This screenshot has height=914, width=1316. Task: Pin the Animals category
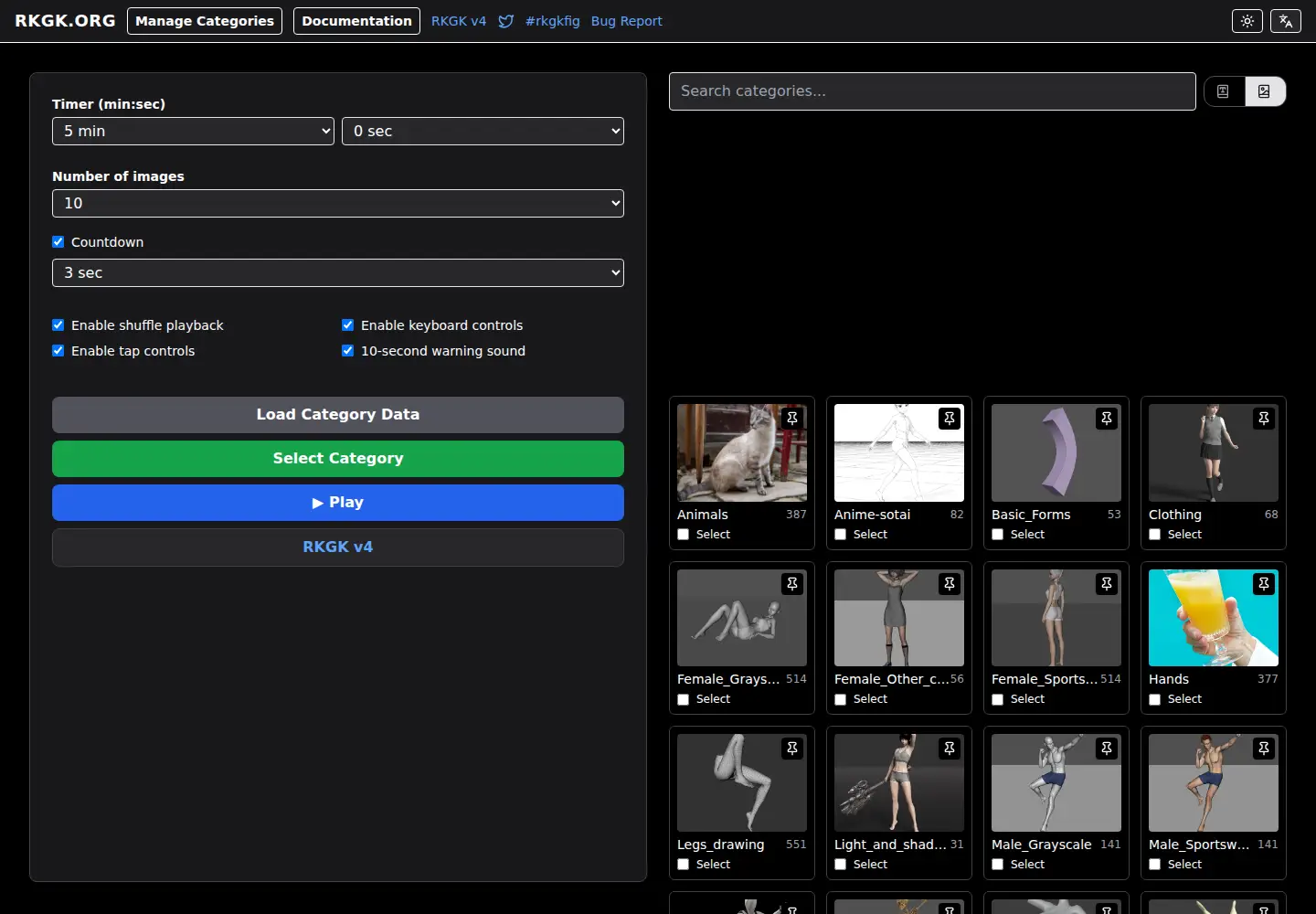[x=792, y=419]
